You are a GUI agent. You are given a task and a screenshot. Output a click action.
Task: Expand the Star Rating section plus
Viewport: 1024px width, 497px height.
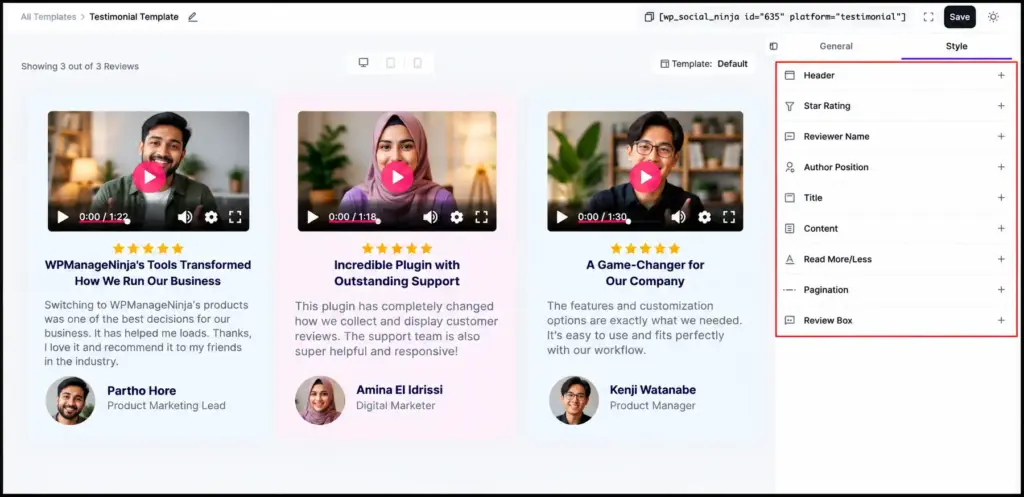coord(1000,106)
